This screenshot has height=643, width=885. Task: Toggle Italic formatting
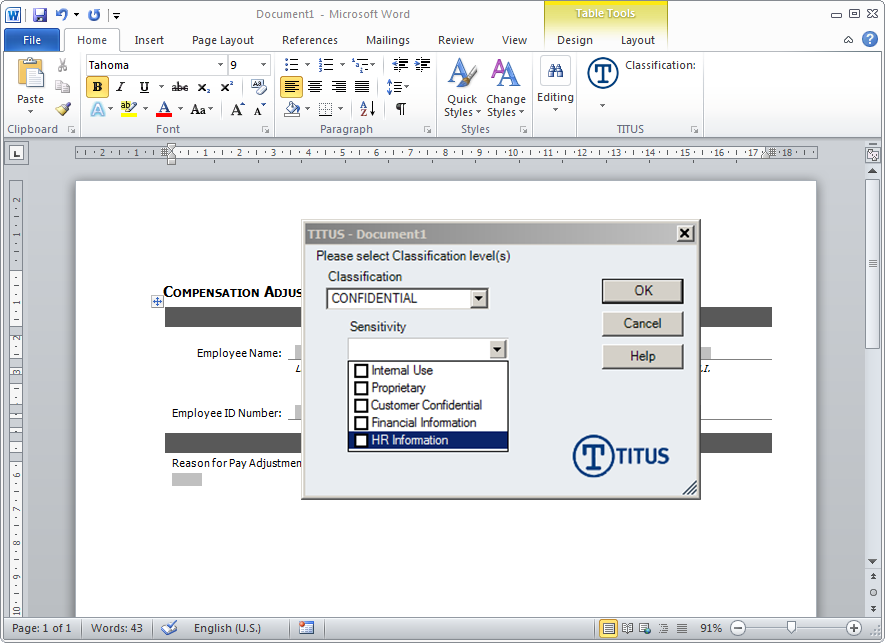pos(121,87)
